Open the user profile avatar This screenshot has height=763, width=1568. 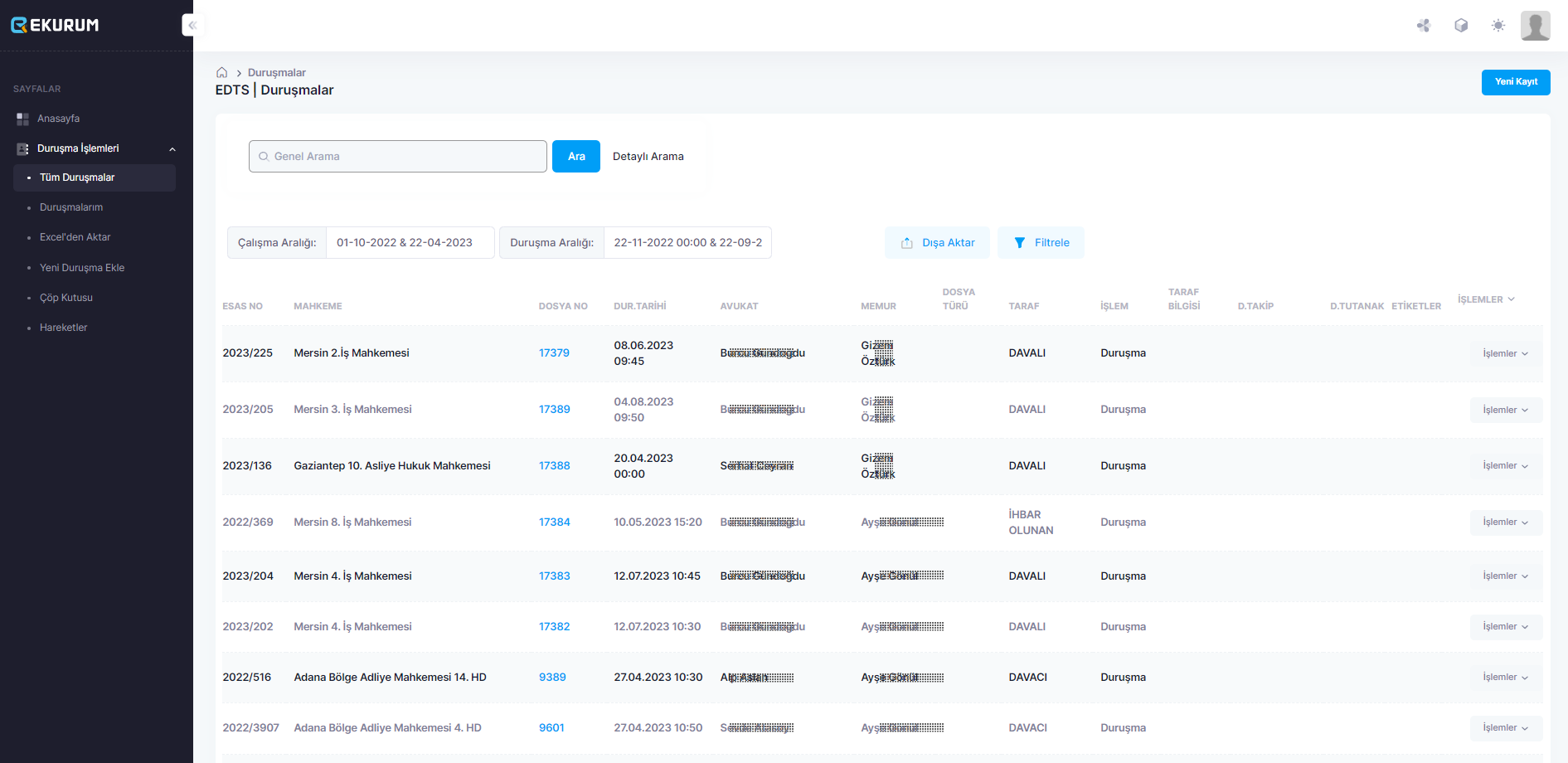click(x=1535, y=26)
